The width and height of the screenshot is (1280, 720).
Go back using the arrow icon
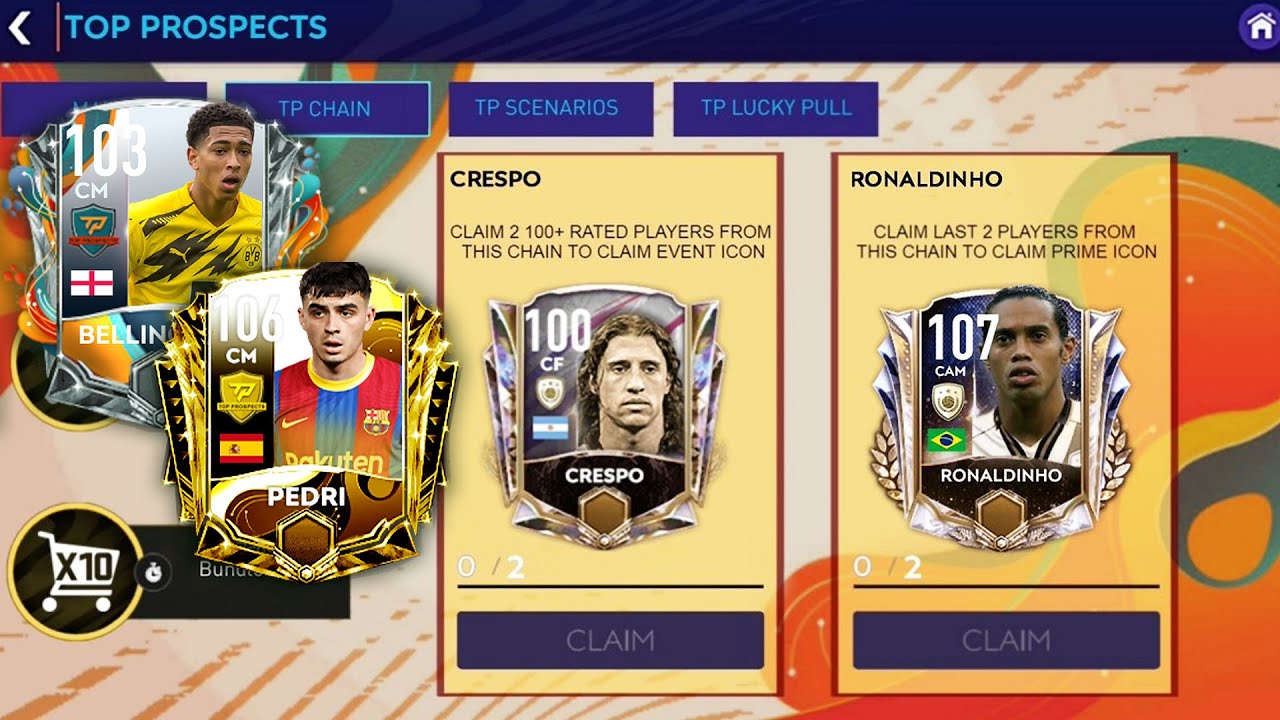click(x=19, y=28)
